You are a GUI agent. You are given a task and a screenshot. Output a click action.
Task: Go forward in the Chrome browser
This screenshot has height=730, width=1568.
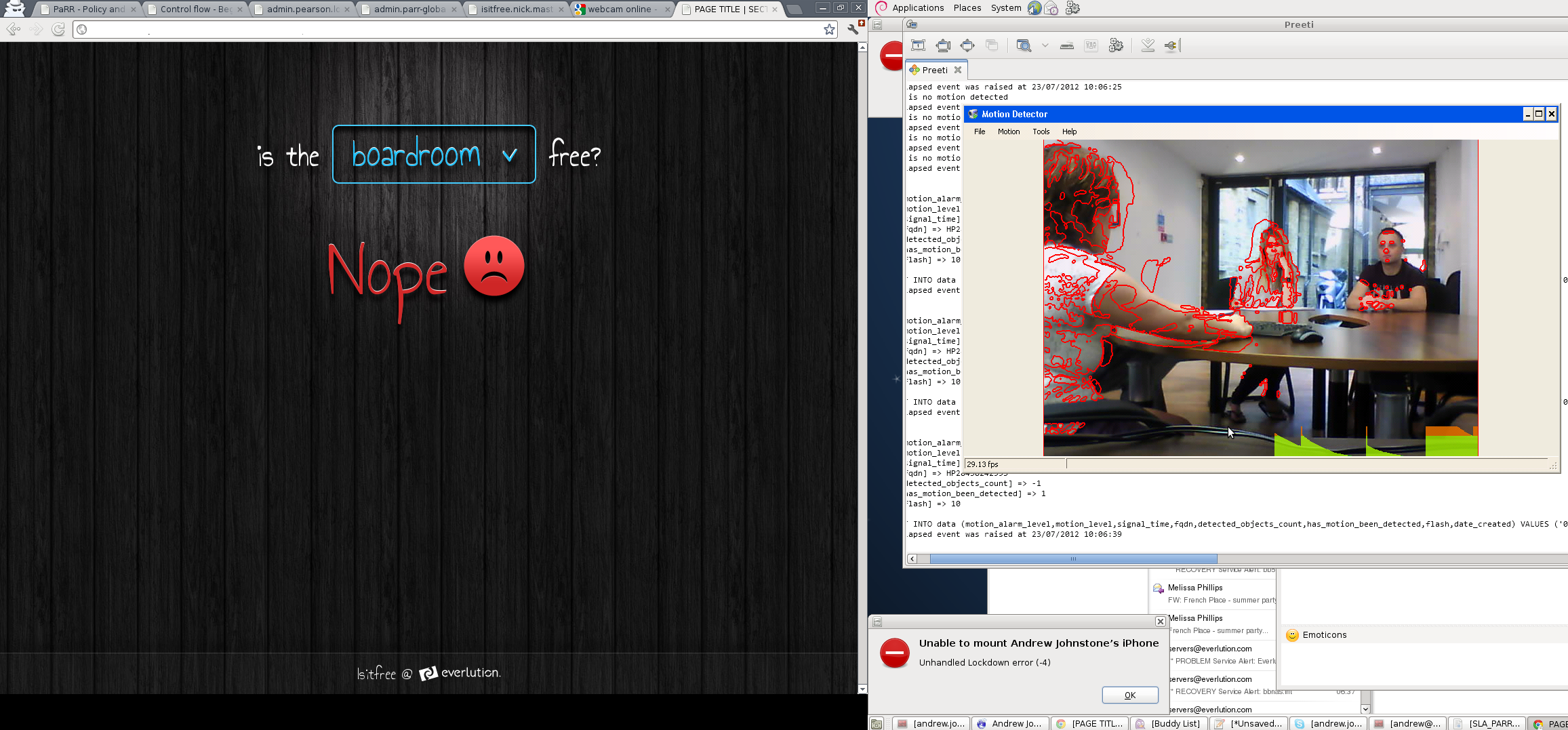pos(37,29)
